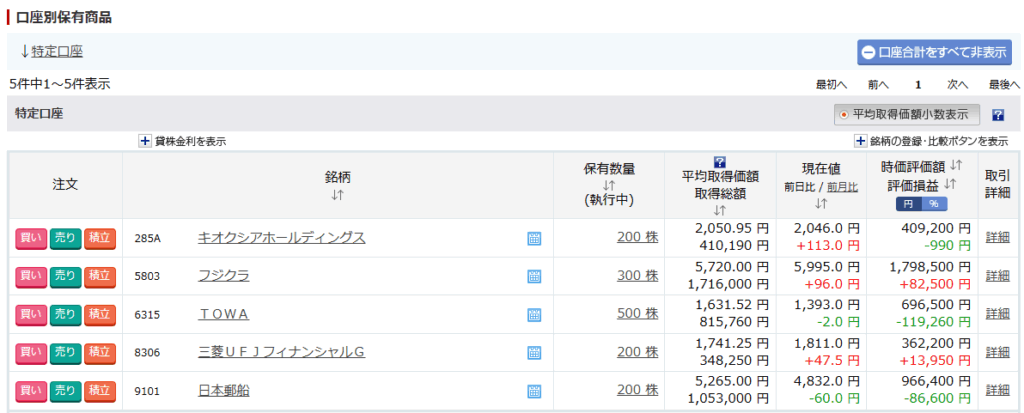
Task: Switch profit display to 円
Action: click(x=908, y=204)
